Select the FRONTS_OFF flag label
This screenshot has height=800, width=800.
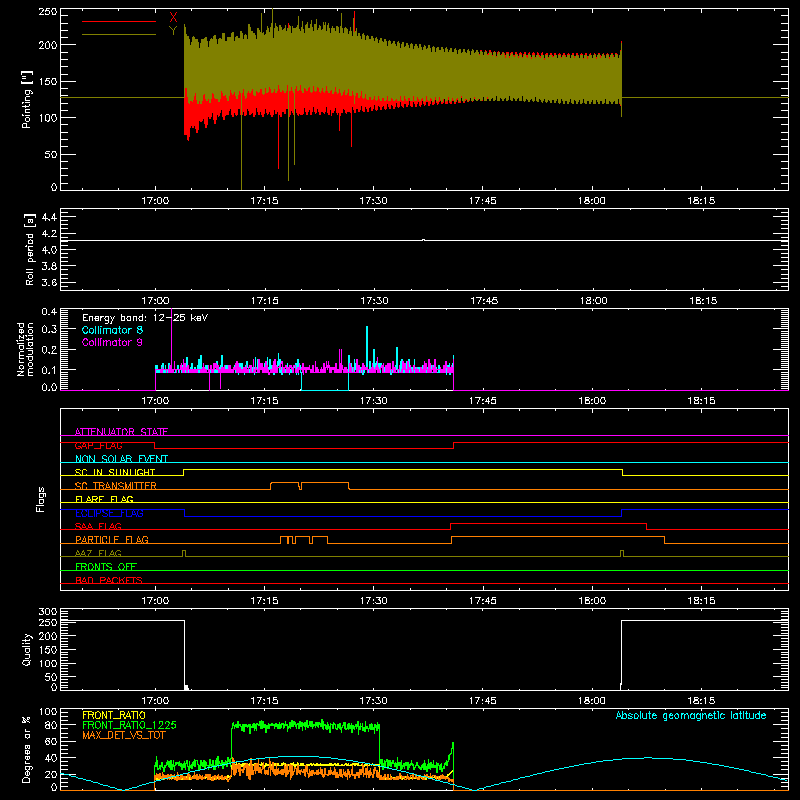tap(106, 566)
